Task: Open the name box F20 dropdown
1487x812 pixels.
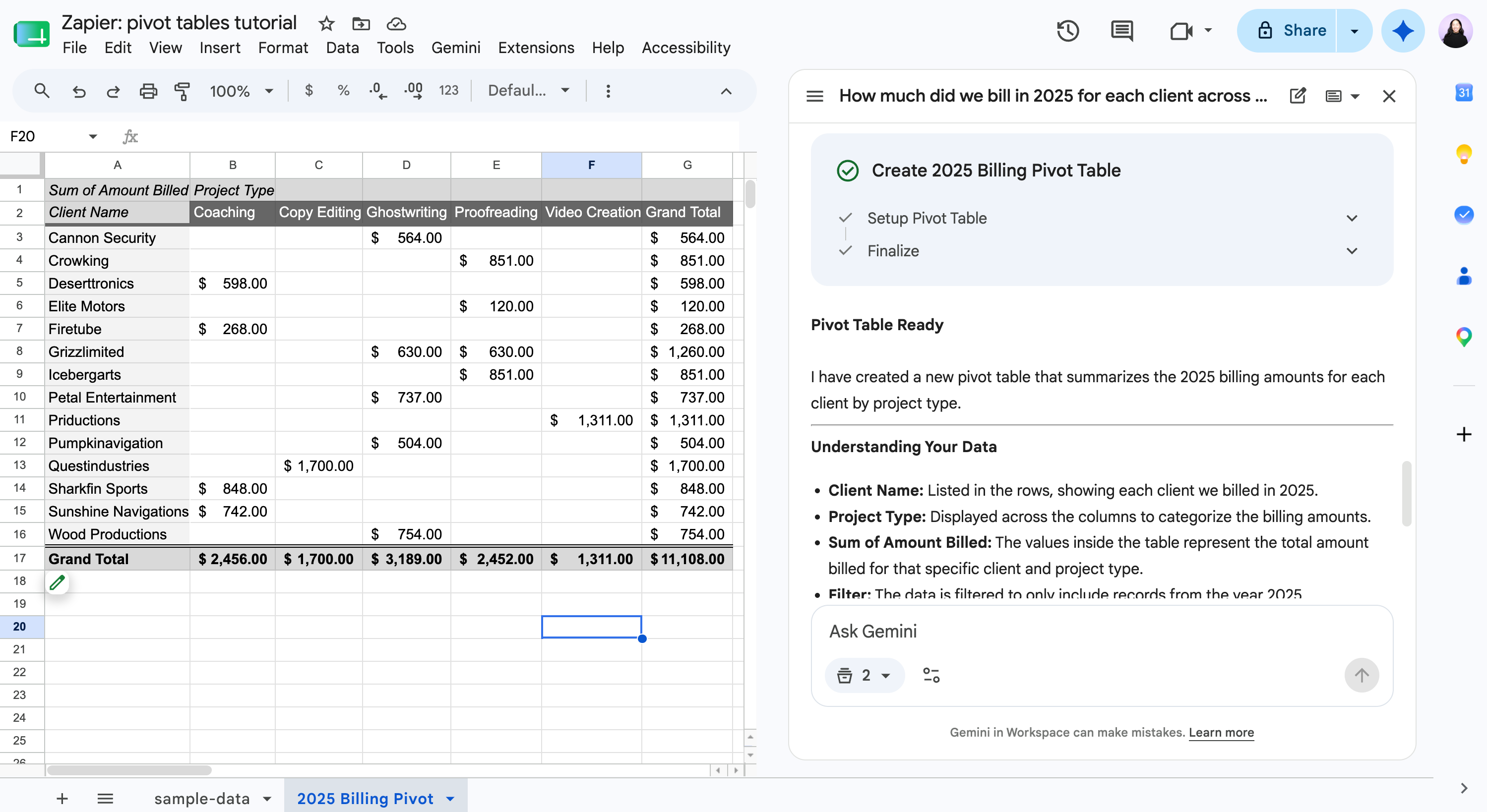Action: pyautogui.click(x=93, y=136)
